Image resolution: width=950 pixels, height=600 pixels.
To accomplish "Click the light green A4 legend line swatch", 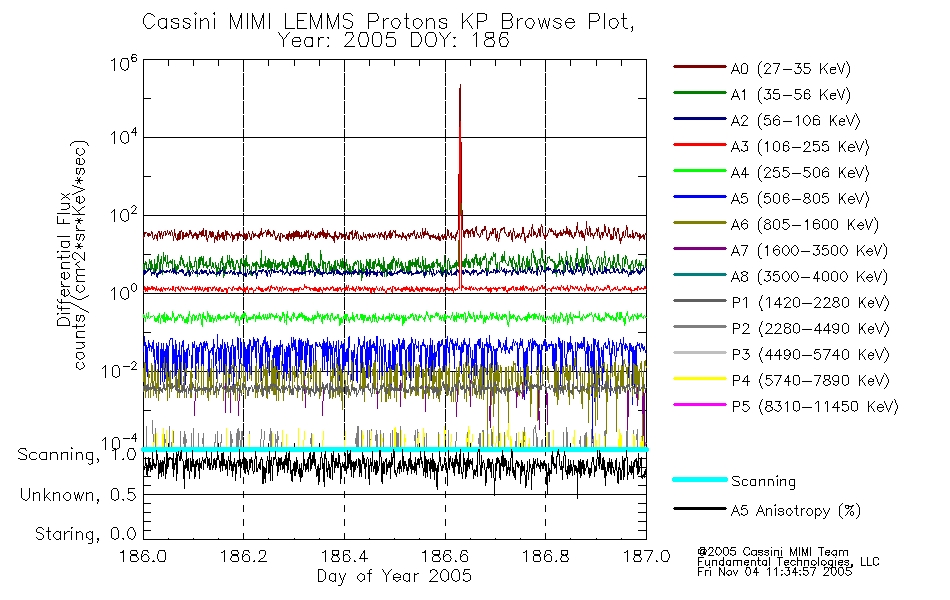I will pyautogui.click(x=700, y=171).
